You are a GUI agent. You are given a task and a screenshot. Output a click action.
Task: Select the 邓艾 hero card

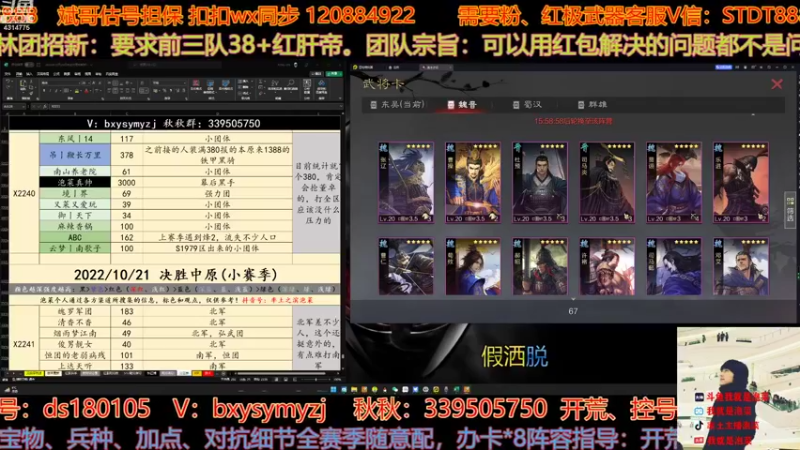741,266
